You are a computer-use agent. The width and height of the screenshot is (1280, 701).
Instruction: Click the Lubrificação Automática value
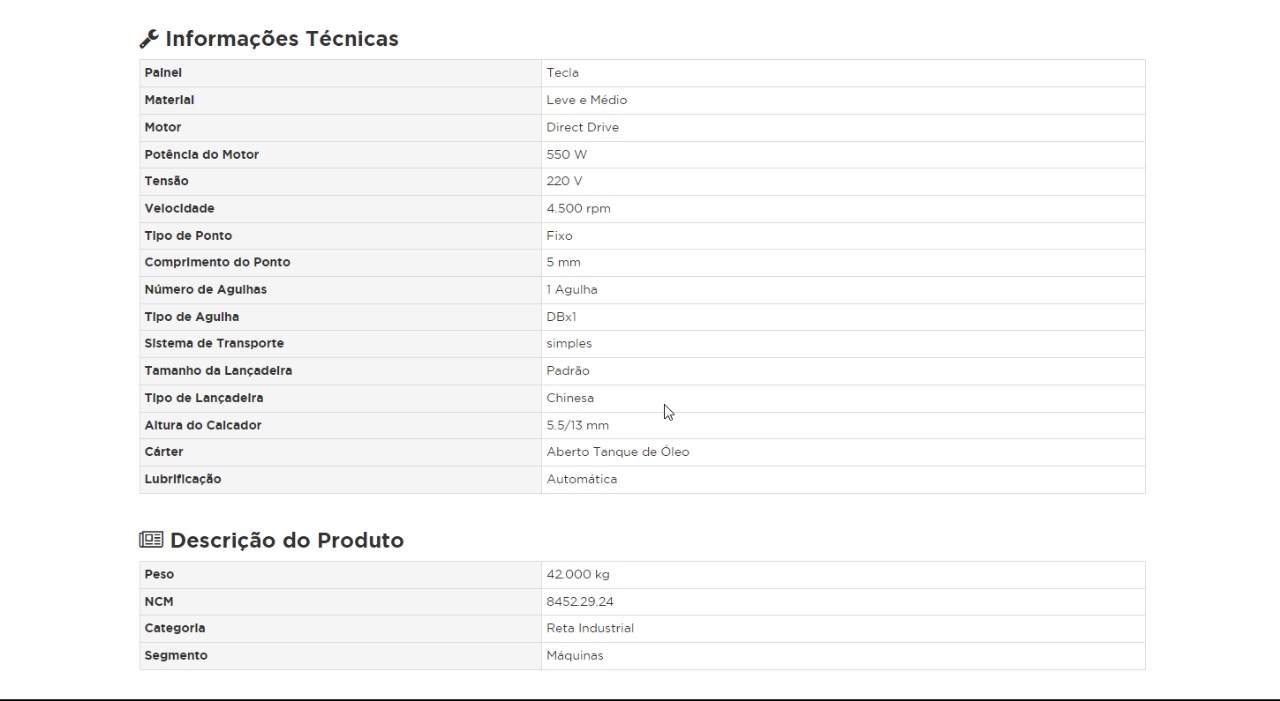581,479
